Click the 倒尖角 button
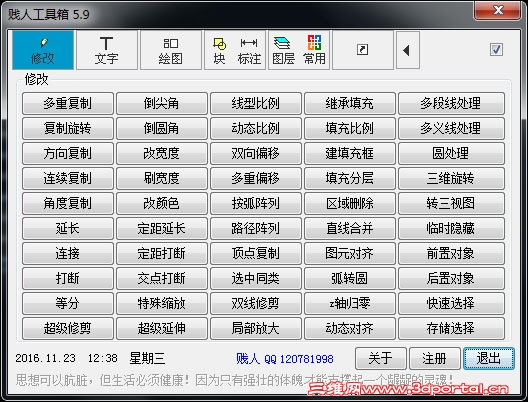Screen dimensions: 528x402 pos(162,103)
